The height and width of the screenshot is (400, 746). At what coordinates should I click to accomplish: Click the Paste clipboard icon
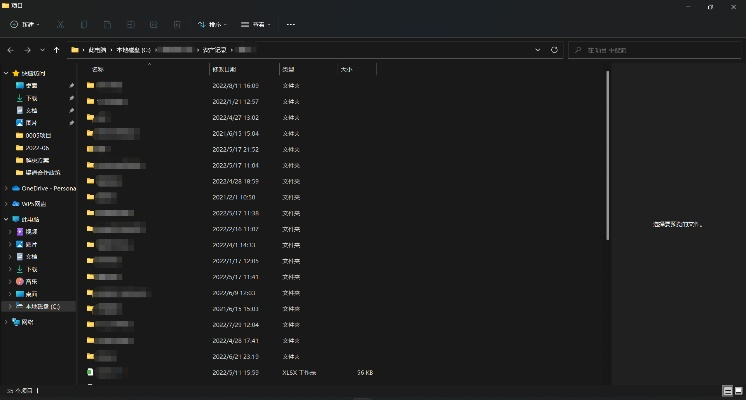[108, 24]
